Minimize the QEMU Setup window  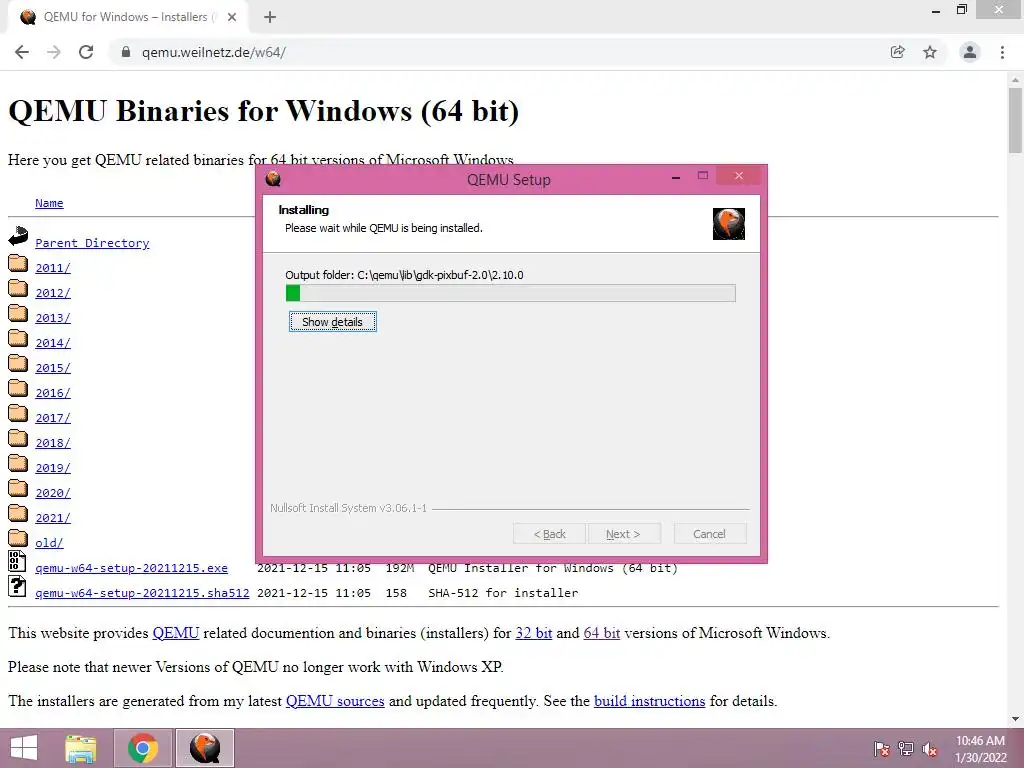[x=676, y=176]
